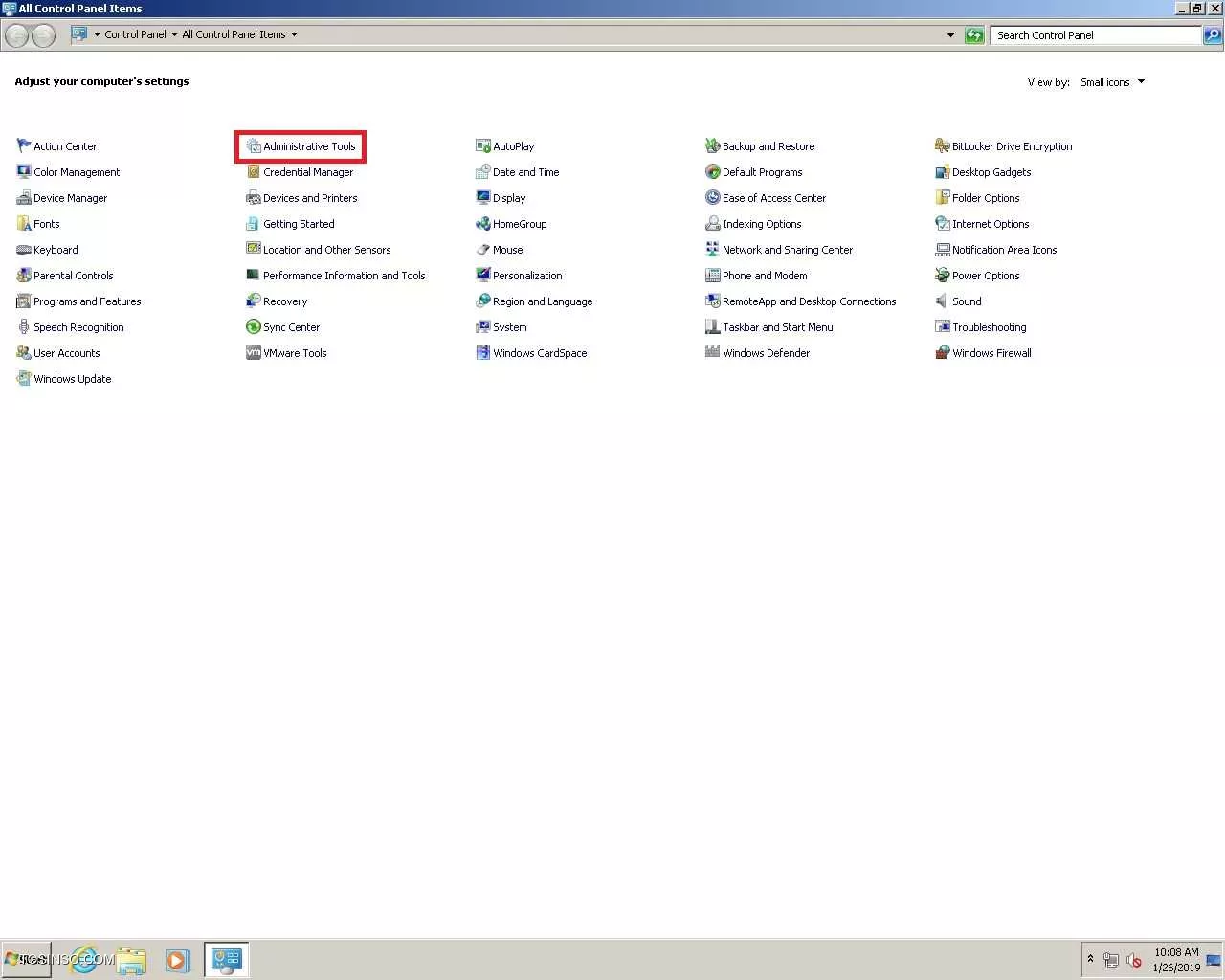1225x980 pixels.
Task: Click the Sync Center link
Action: point(292,327)
